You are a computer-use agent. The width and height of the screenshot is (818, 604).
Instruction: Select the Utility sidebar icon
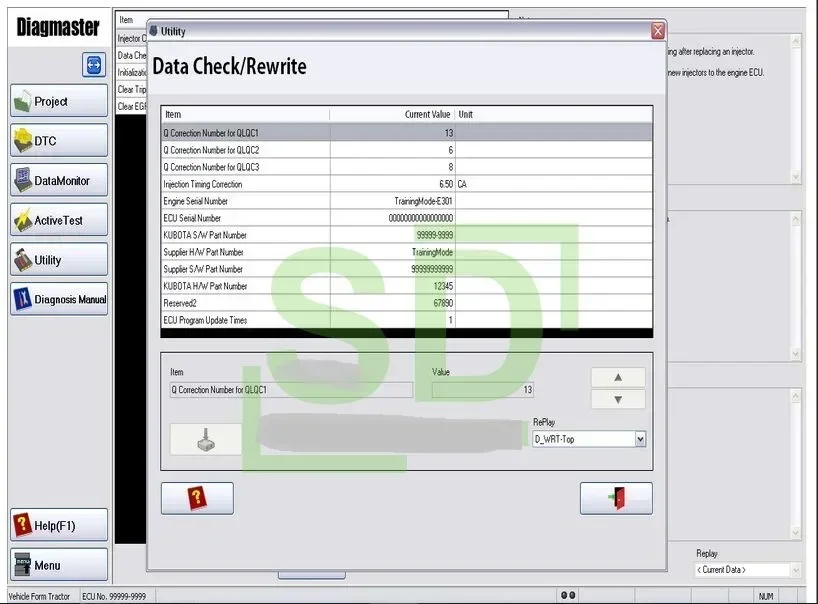coord(57,259)
